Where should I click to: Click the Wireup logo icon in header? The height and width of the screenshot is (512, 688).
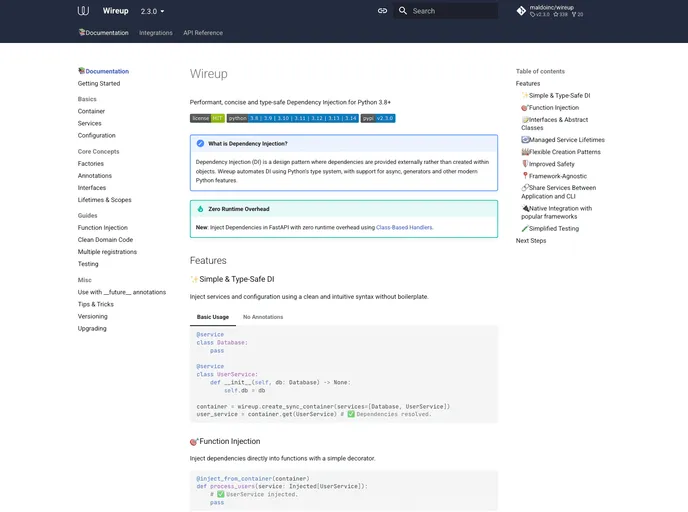pyautogui.click(x=83, y=11)
